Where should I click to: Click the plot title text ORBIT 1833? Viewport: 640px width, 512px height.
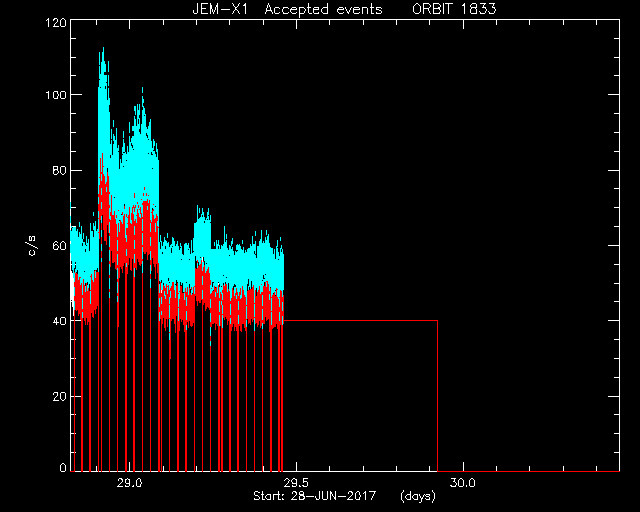click(454, 9)
